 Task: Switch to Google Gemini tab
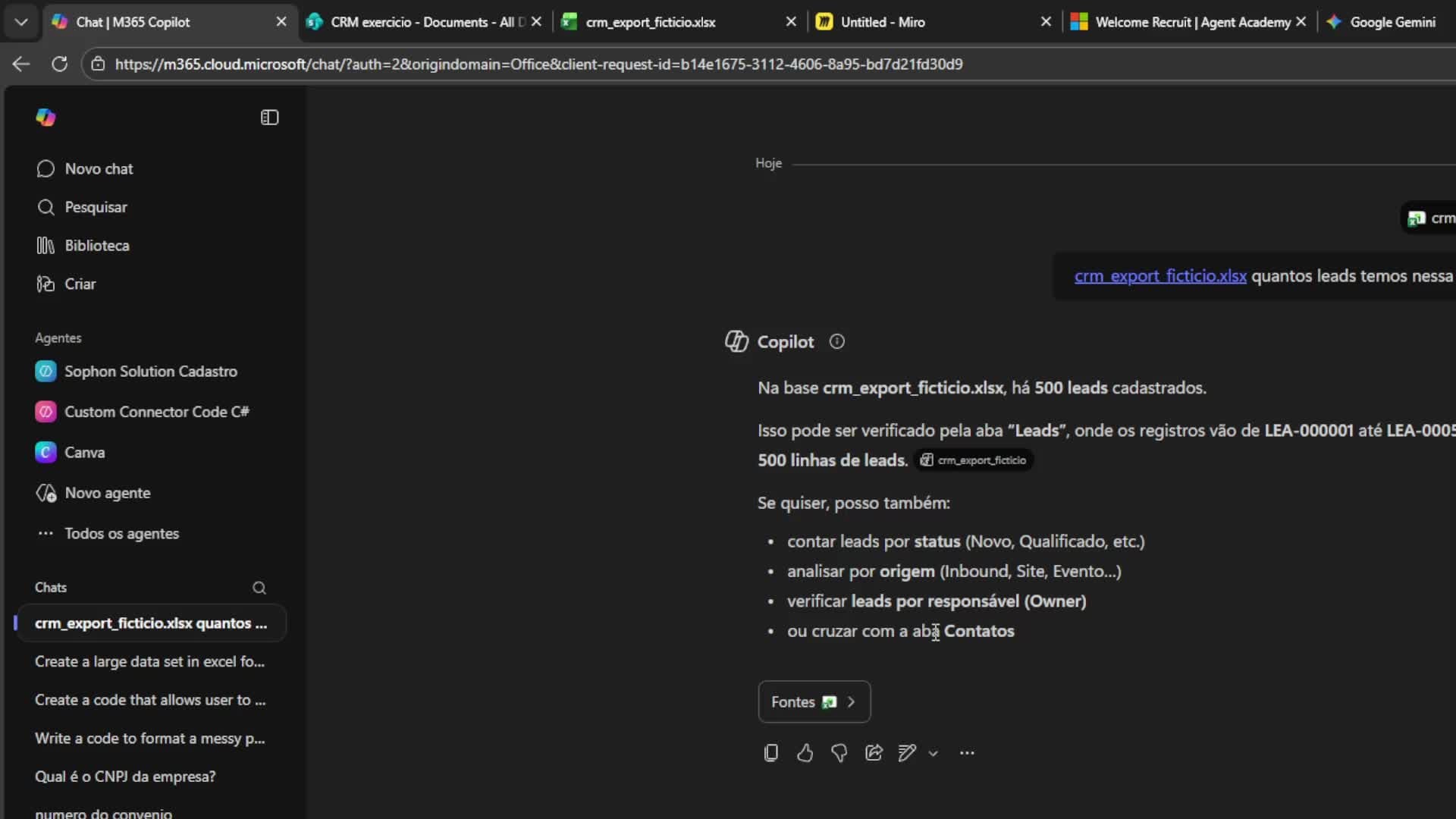click(x=1392, y=22)
